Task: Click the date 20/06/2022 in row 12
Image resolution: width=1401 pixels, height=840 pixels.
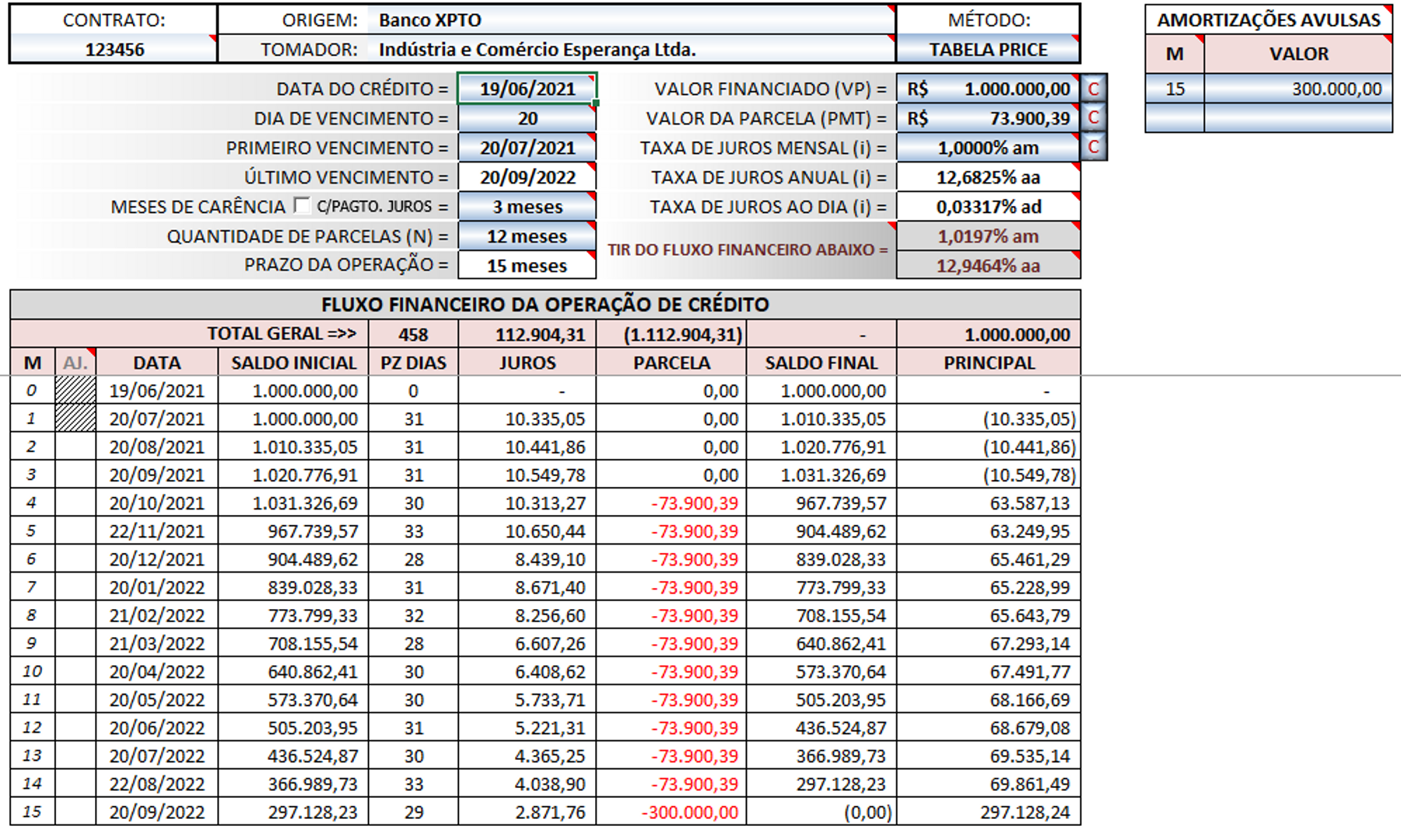Action: [156, 727]
